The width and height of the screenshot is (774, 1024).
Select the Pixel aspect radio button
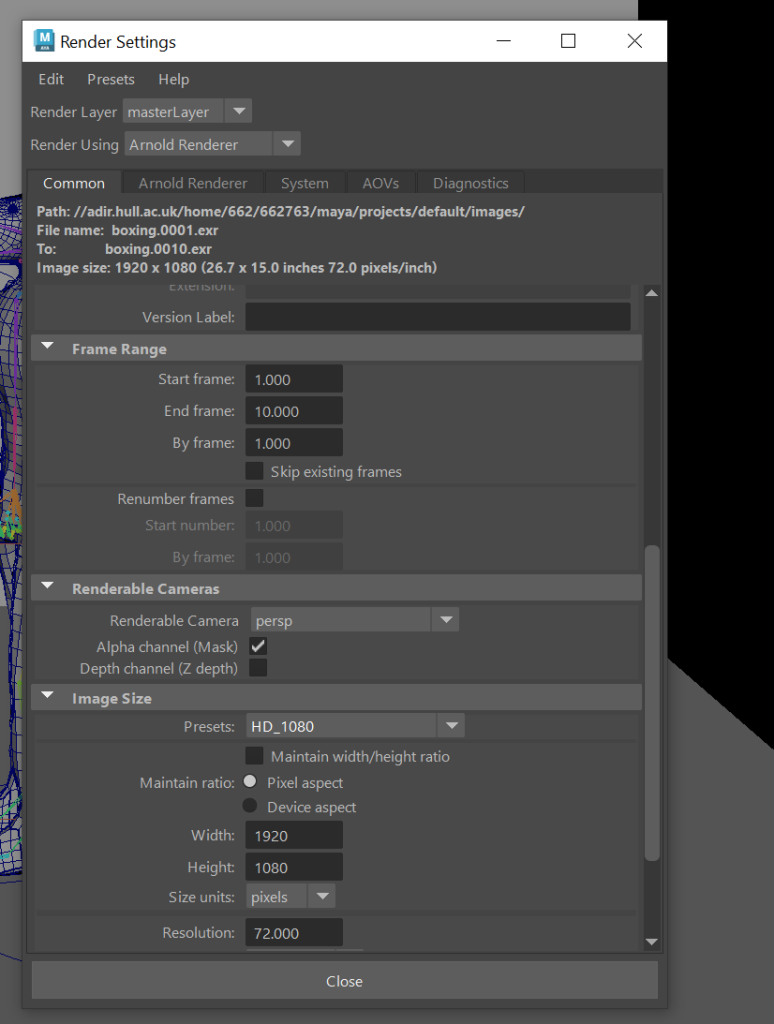coord(250,782)
